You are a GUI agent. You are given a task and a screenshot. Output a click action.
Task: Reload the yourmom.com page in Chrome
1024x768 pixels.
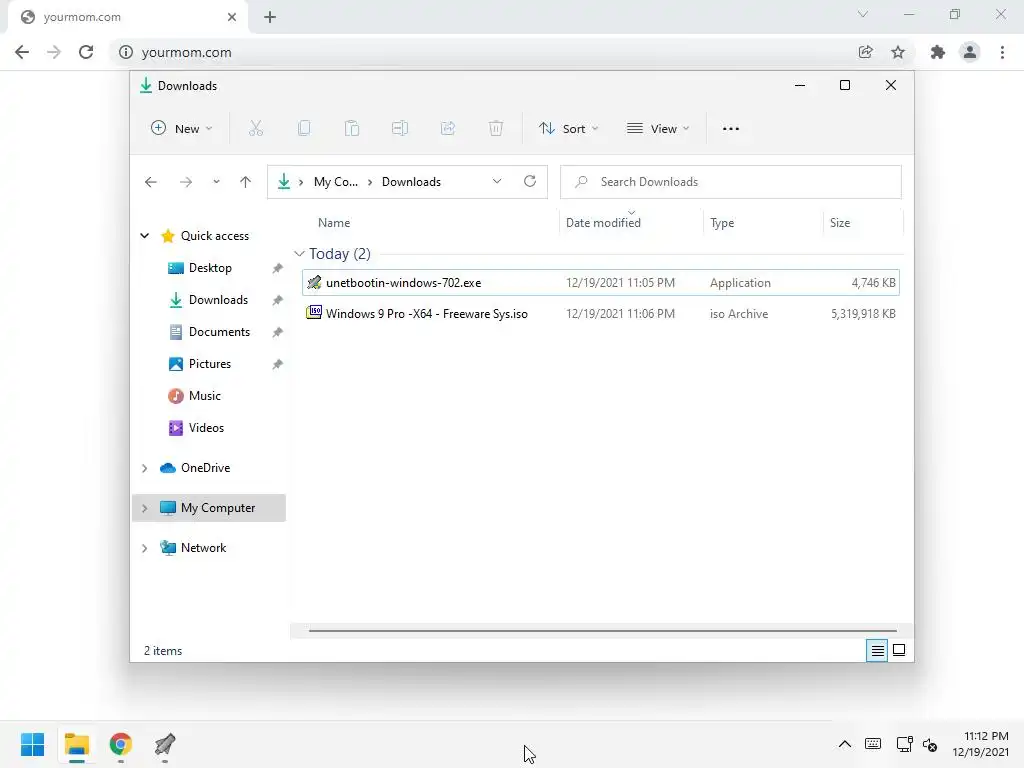86,52
